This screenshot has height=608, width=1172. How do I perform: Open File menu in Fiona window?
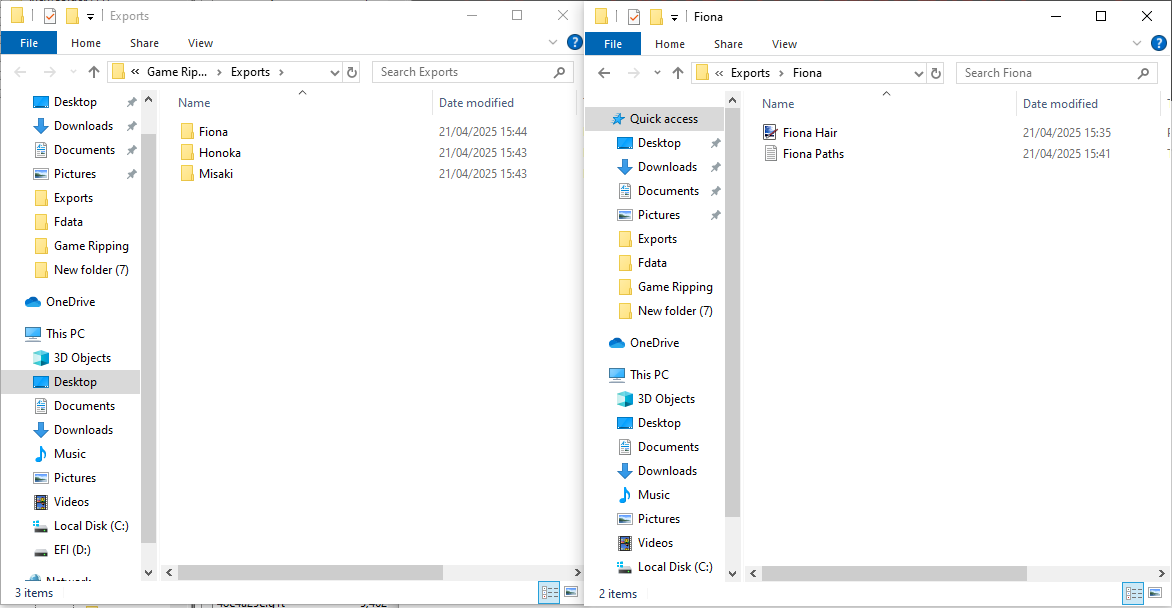613,43
